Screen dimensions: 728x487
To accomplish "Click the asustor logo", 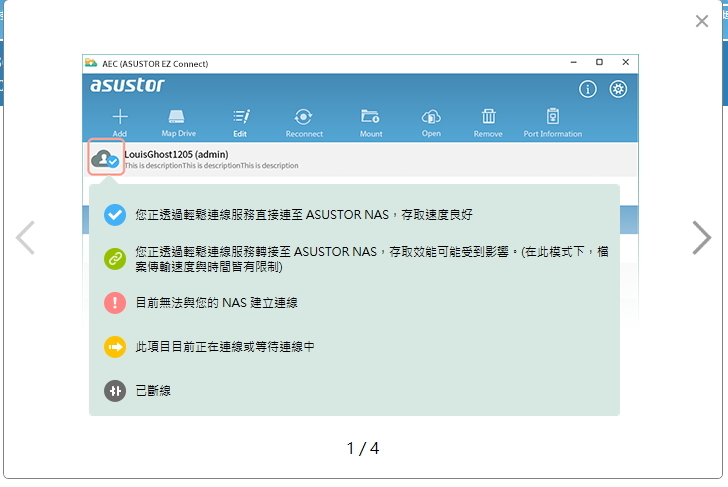I will coord(127,85).
